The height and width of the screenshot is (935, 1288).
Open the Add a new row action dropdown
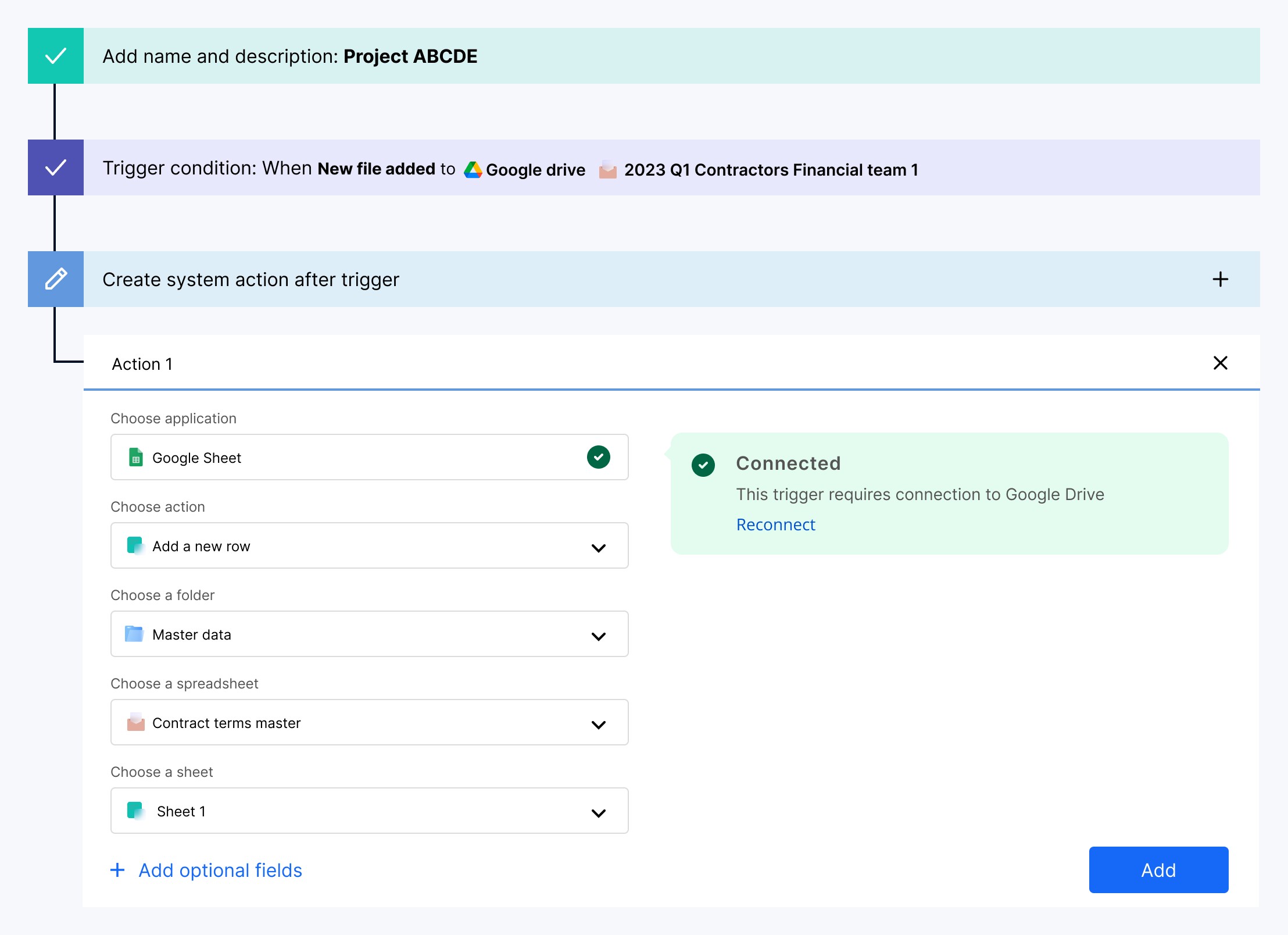(x=599, y=547)
